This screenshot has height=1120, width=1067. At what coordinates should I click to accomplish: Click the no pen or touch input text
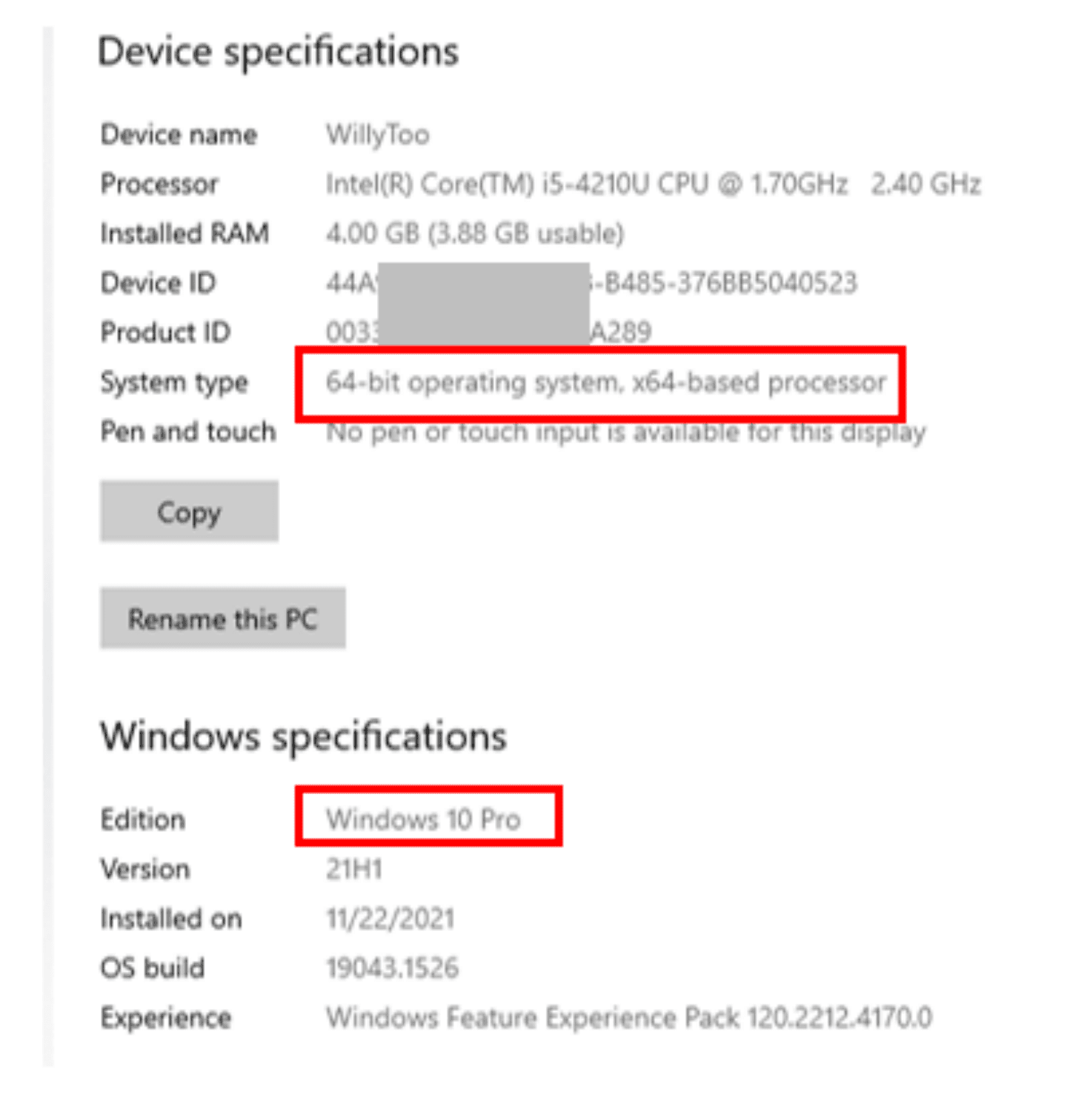(625, 432)
